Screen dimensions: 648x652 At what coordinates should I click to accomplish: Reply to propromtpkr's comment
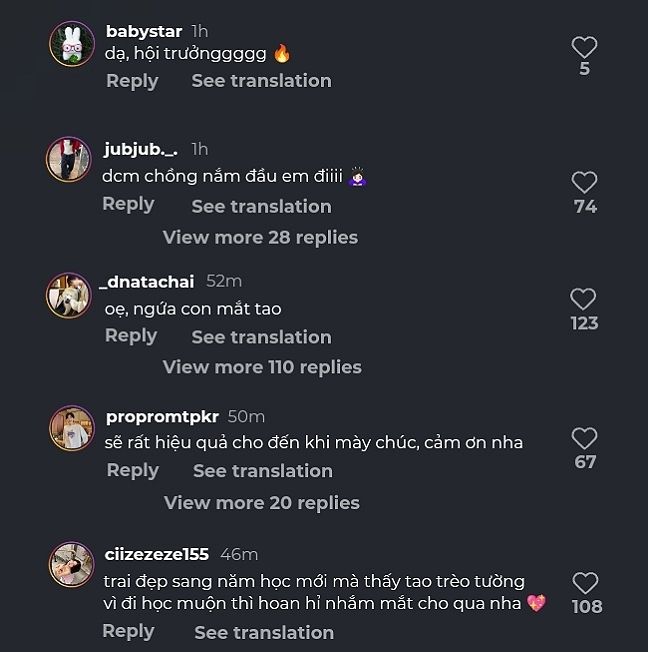click(132, 470)
